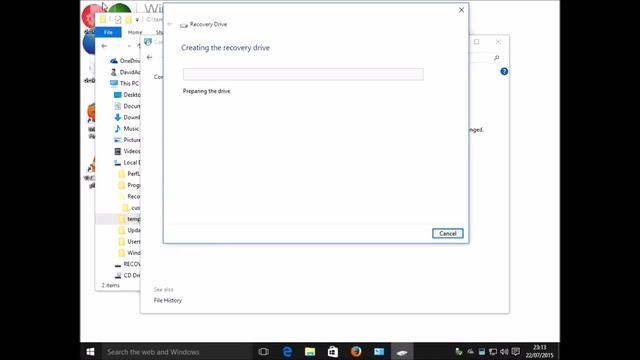This screenshot has width=640, height=360.
Task: Select Local Disk in the navigation pane
Action: point(127,162)
